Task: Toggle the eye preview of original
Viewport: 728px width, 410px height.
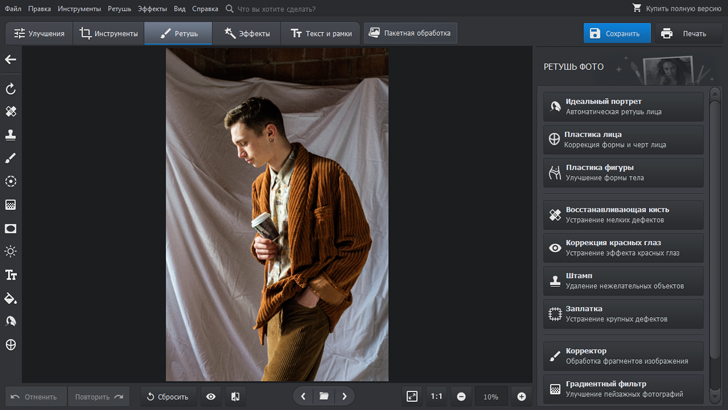Action: coord(211,397)
